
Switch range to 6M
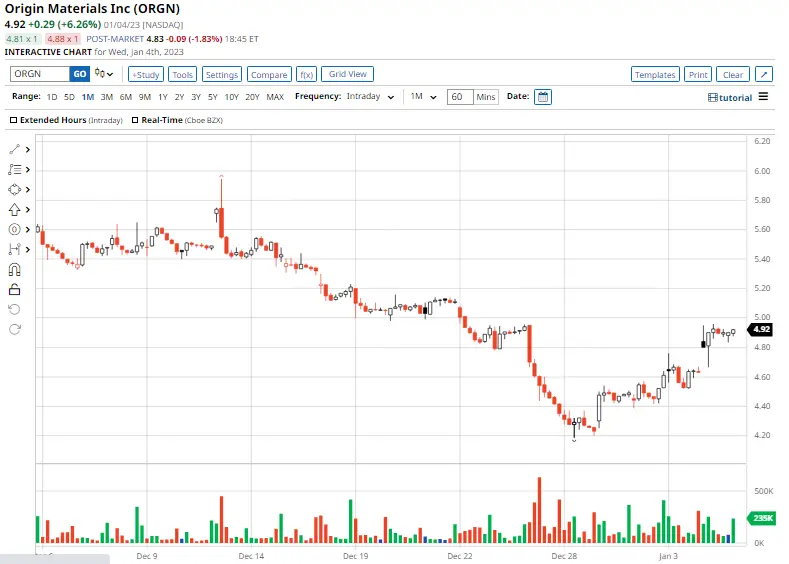point(126,97)
